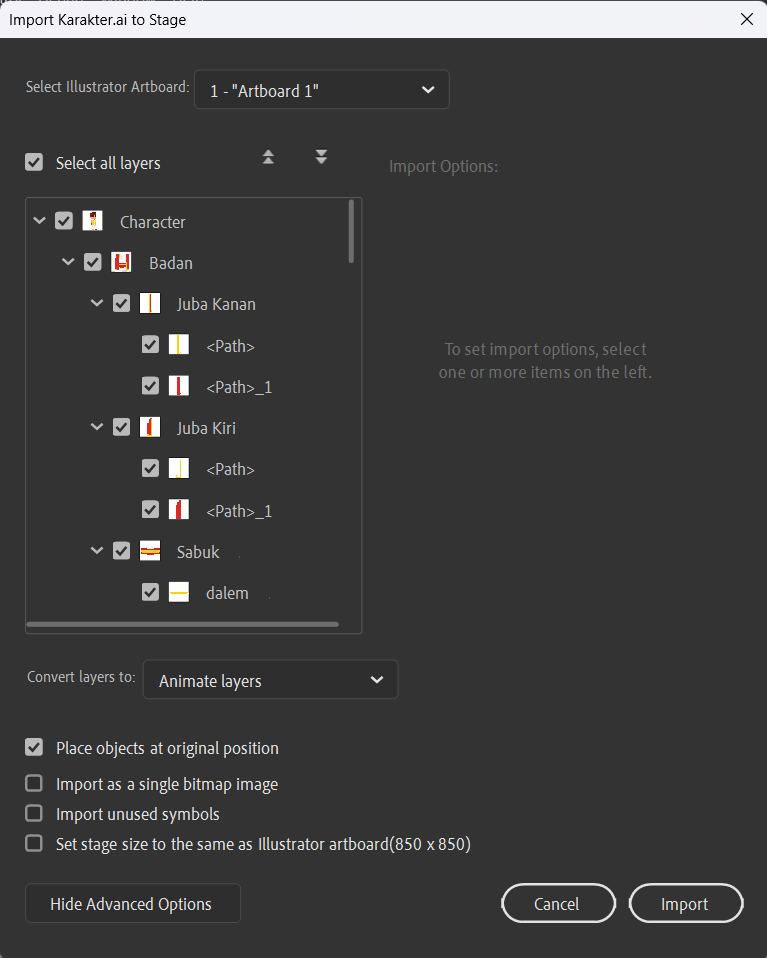Click Hide Advanced Options button
767x958 pixels.
[133, 903]
